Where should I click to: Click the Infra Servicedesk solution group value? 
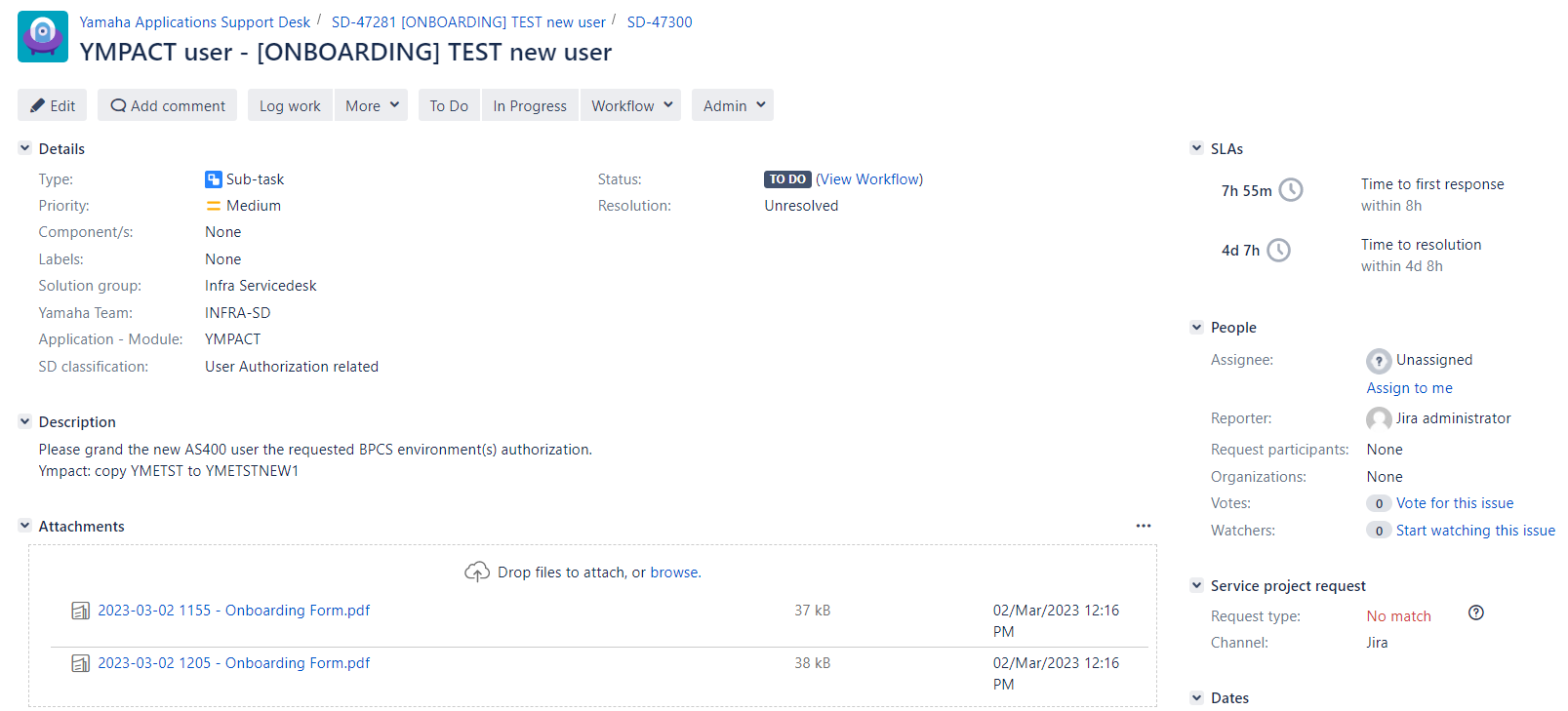261,286
